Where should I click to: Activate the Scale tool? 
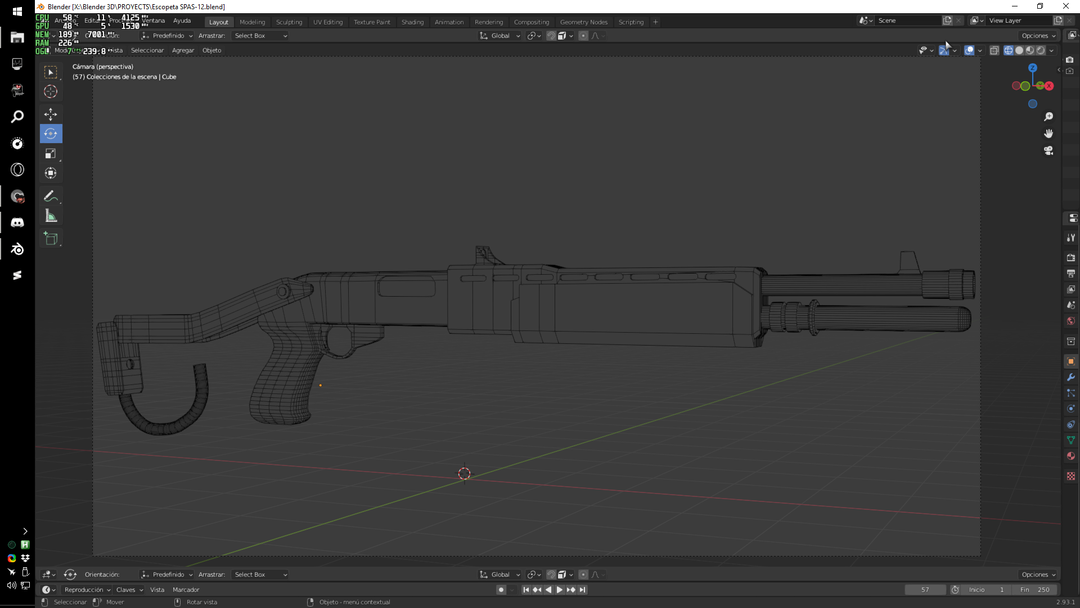[50, 153]
